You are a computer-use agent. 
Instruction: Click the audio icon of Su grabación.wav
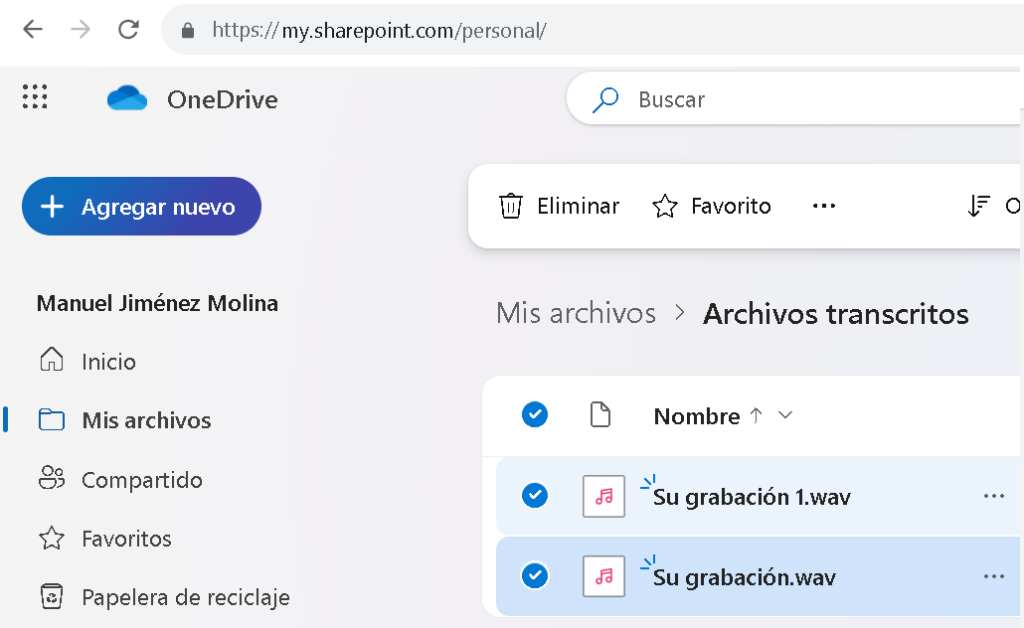click(x=603, y=576)
